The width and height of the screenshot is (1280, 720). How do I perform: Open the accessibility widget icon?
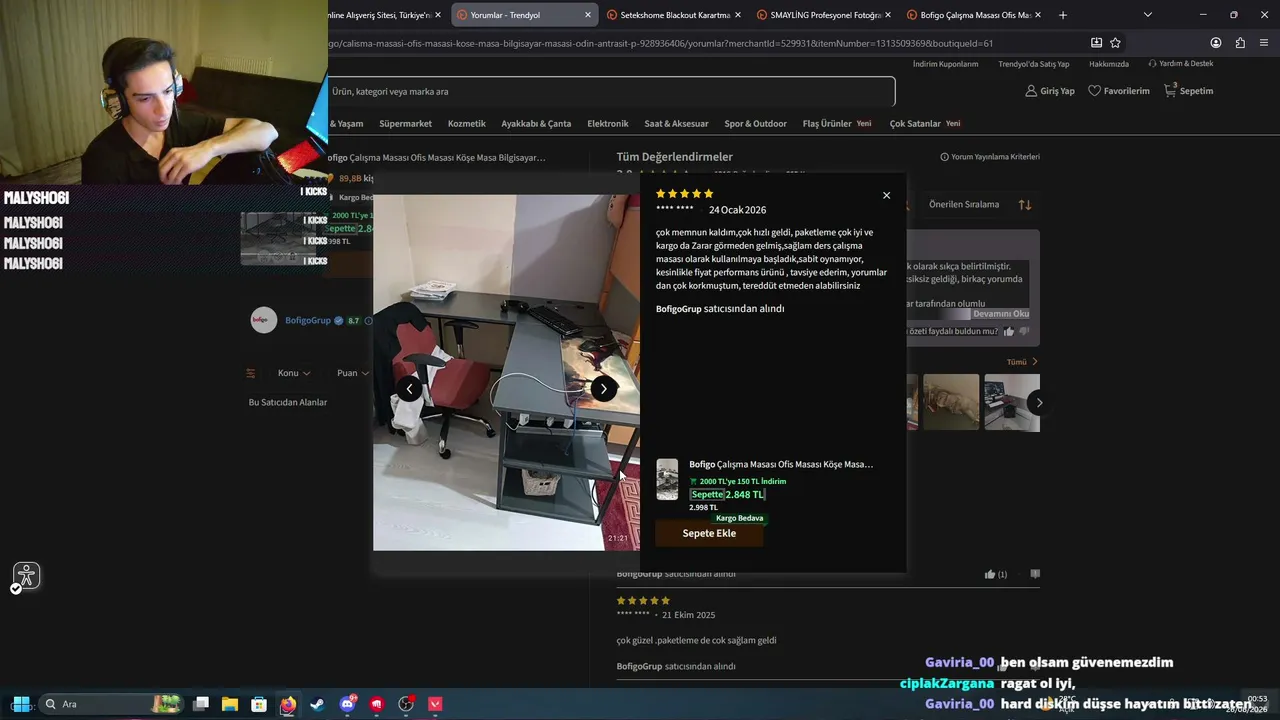tap(26, 576)
